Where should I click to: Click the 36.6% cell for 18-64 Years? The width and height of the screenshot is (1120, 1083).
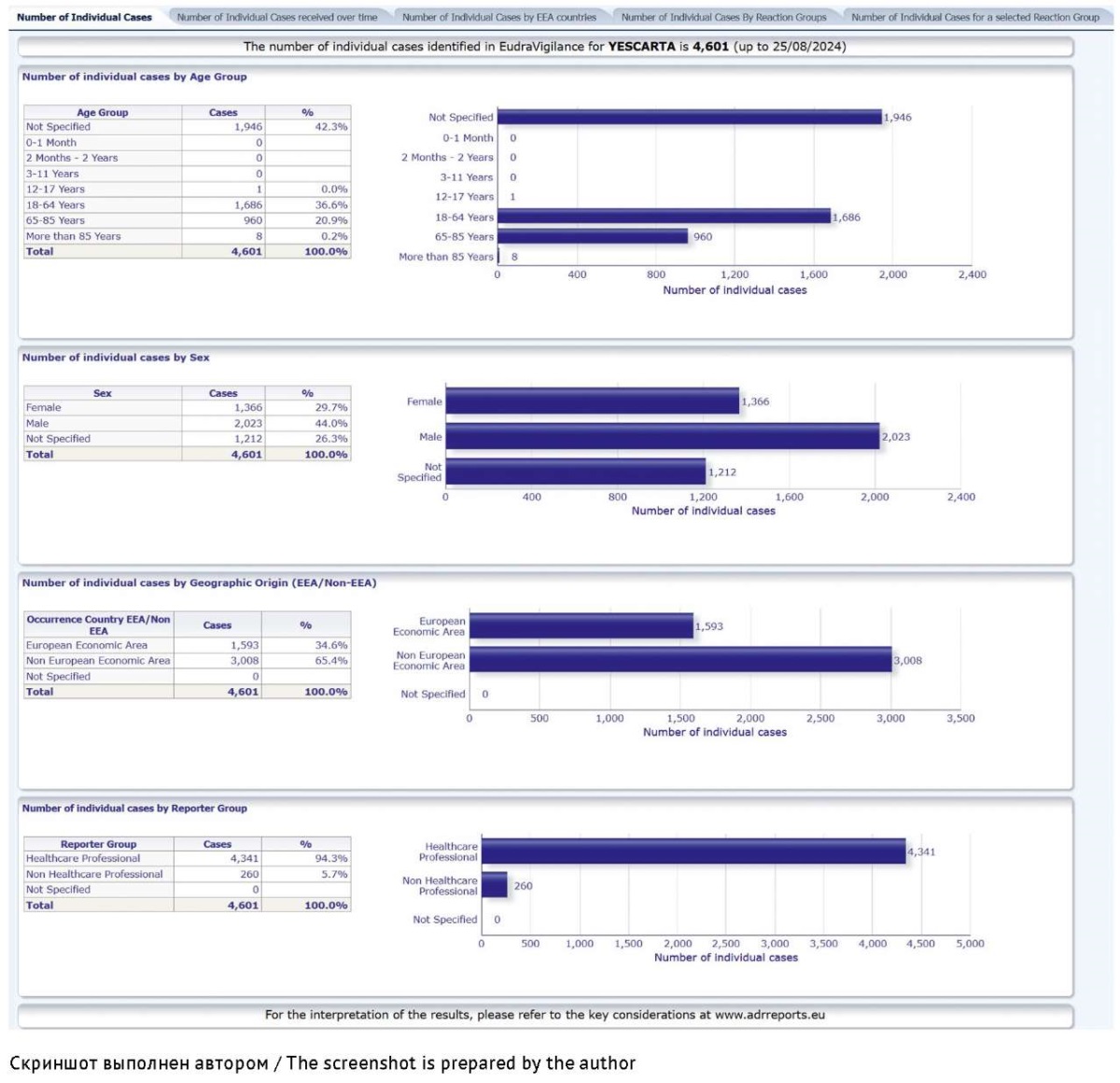click(308, 205)
